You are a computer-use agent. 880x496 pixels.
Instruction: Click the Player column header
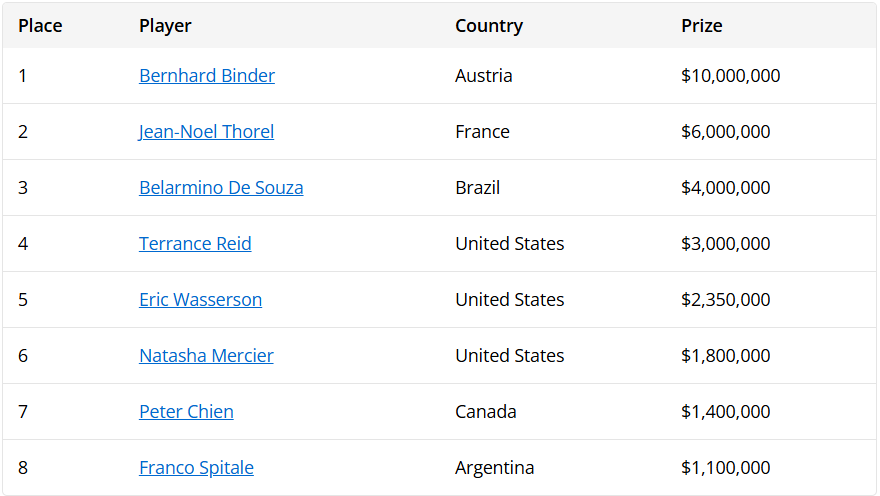click(x=165, y=26)
